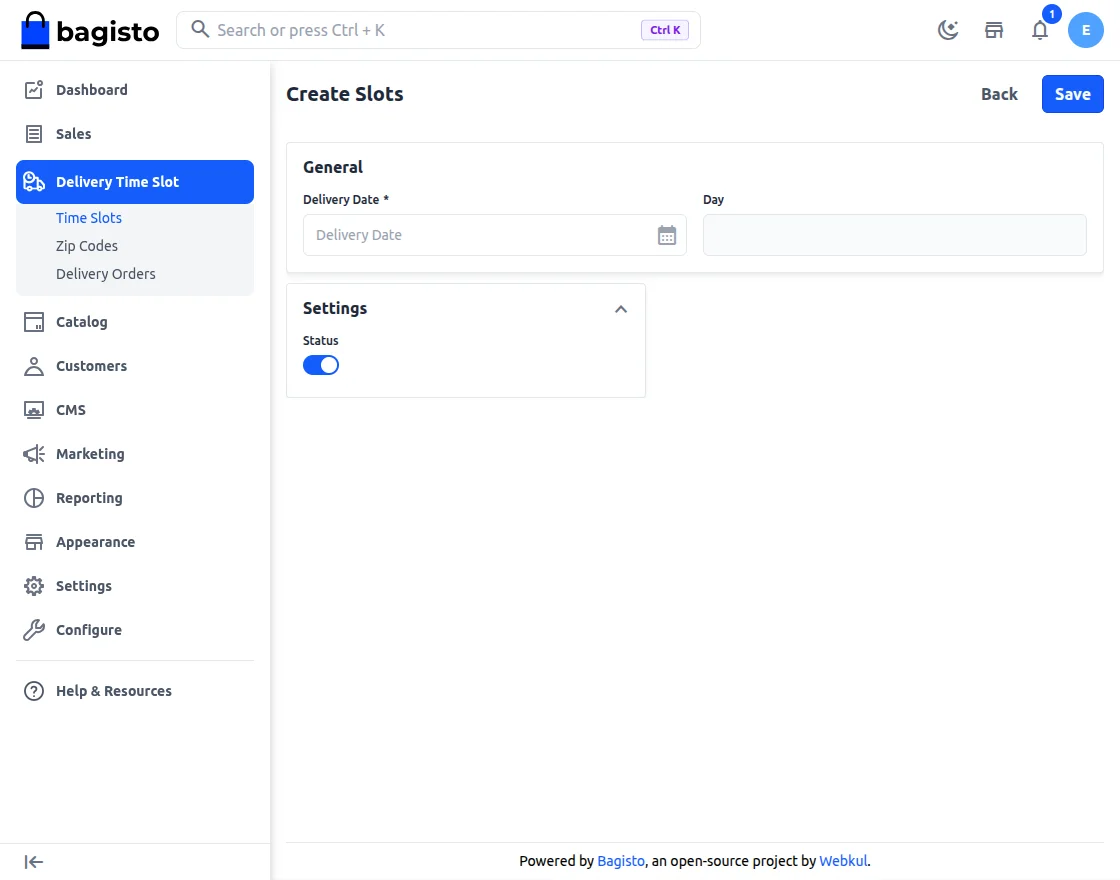
Task: Open the user avatar E menu
Action: (1086, 30)
